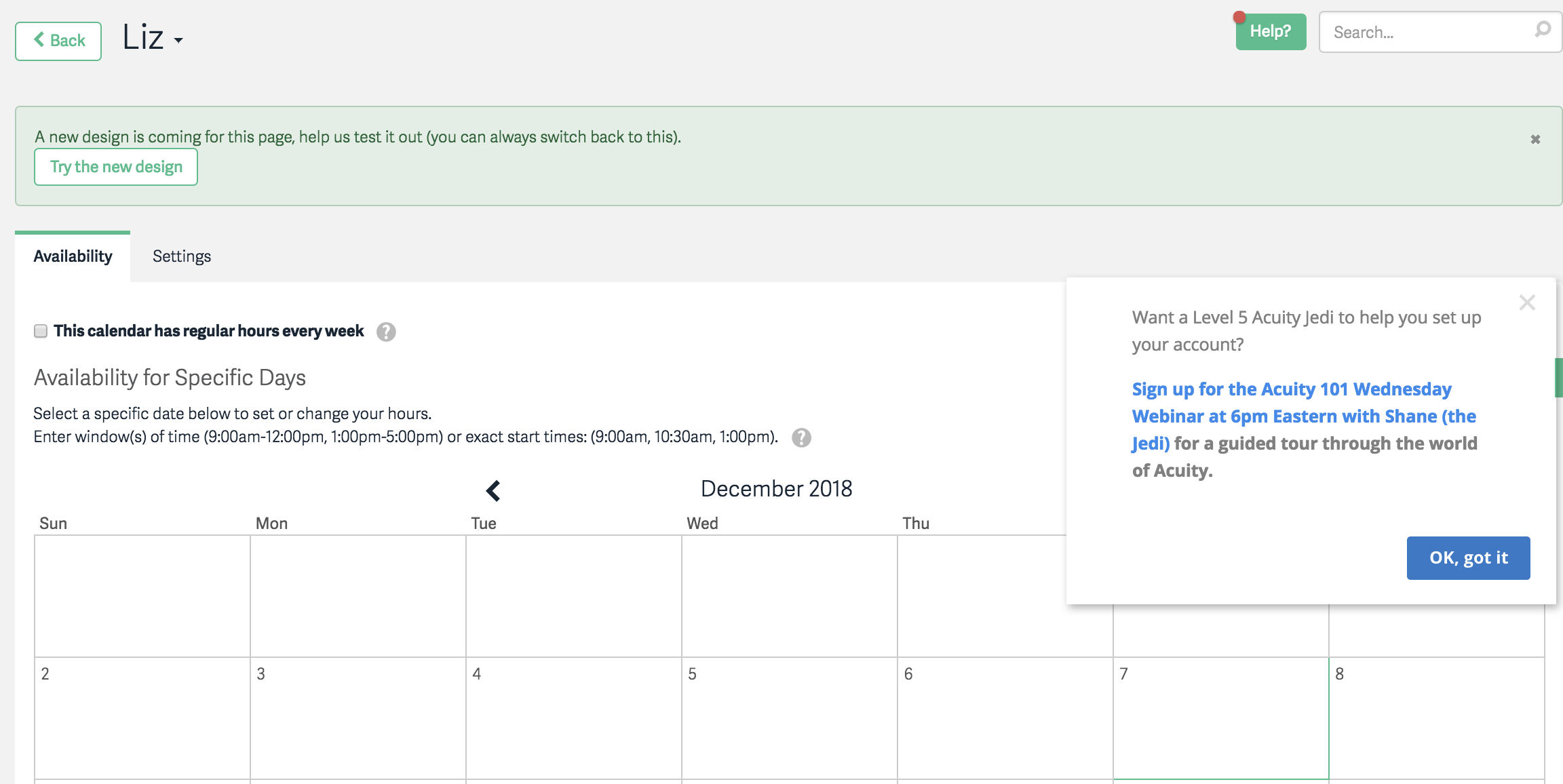The image size is (1563, 784).
Task: Click the search magnifier icon
Action: coord(1543,29)
